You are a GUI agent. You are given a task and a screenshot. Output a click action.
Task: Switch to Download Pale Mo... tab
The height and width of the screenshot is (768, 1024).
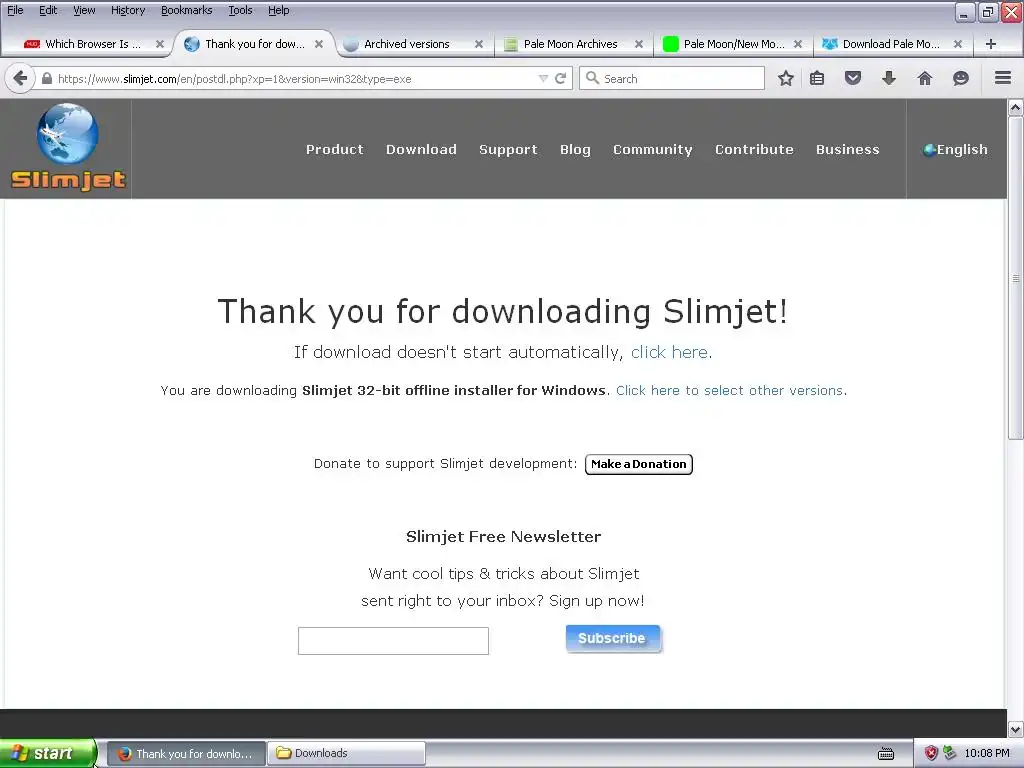click(x=891, y=44)
